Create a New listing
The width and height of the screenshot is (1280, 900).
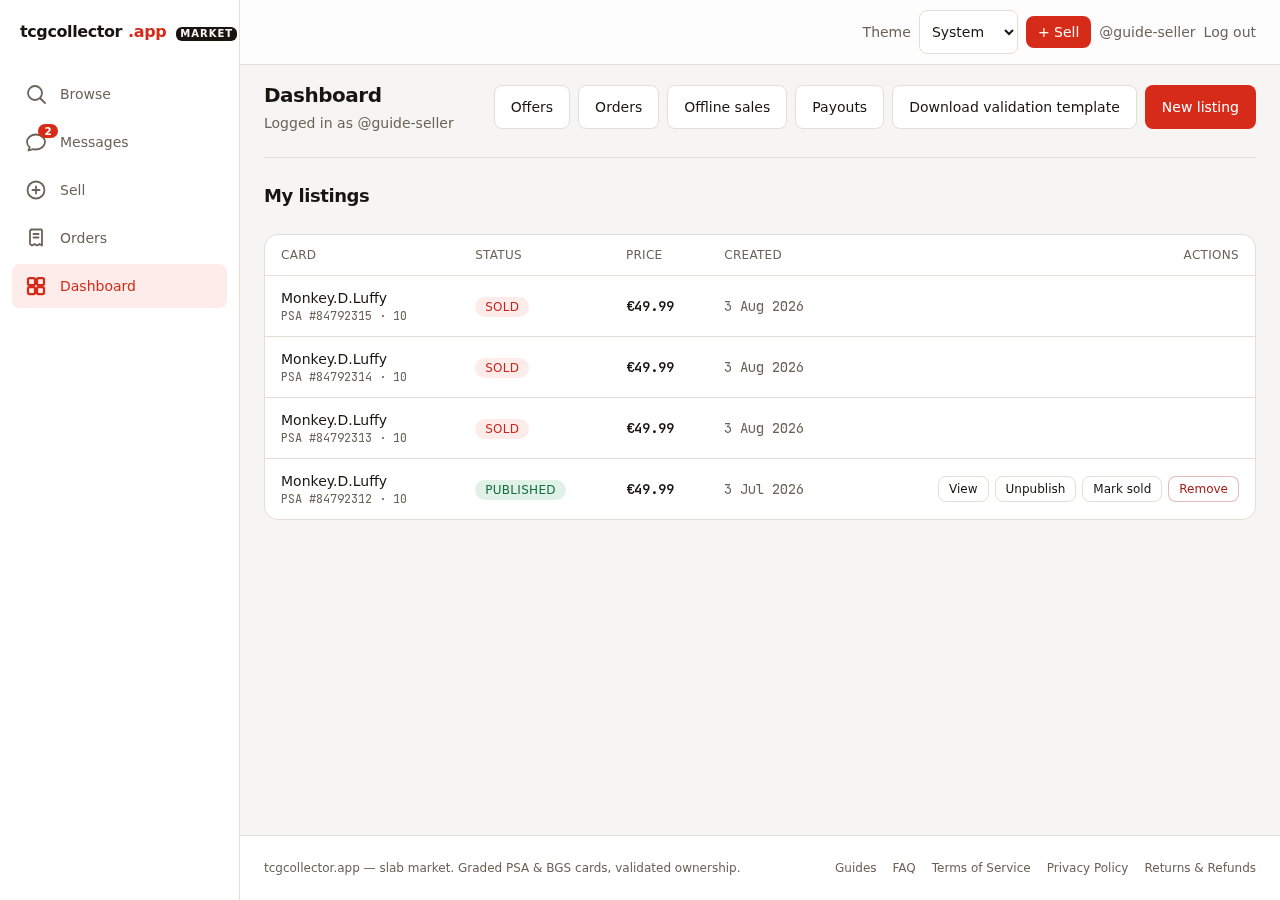click(x=1200, y=107)
